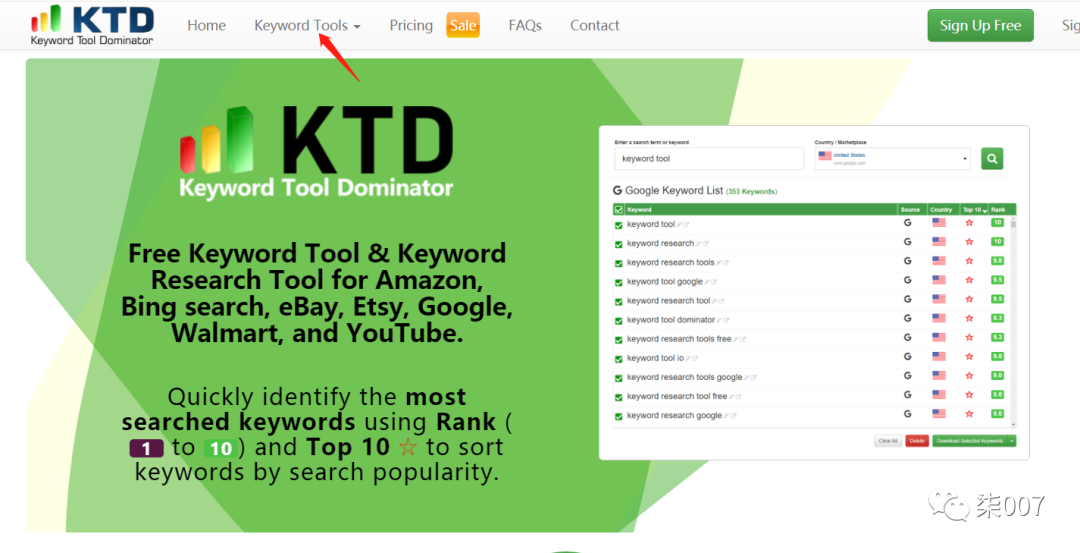Click the '353 Keywords' count text
Viewport: 1080px width, 553px height.
click(x=751, y=191)
